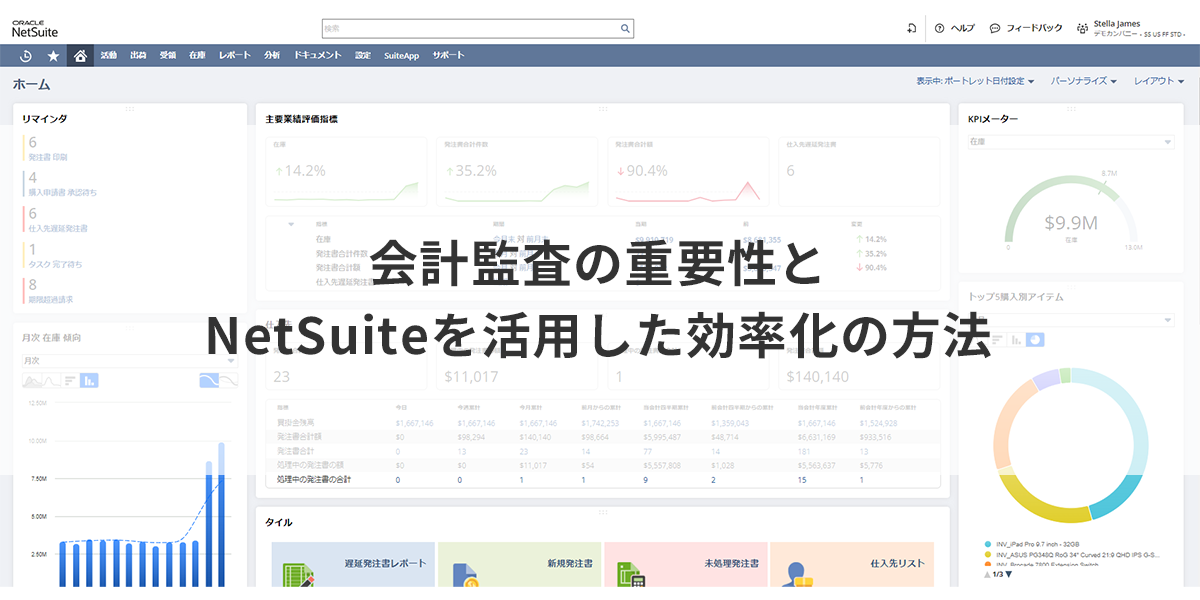Open the パーソナライズ dropdown
This screenshot has height=600, width=1200.
pyautogui.click(x=1084, y=81)
